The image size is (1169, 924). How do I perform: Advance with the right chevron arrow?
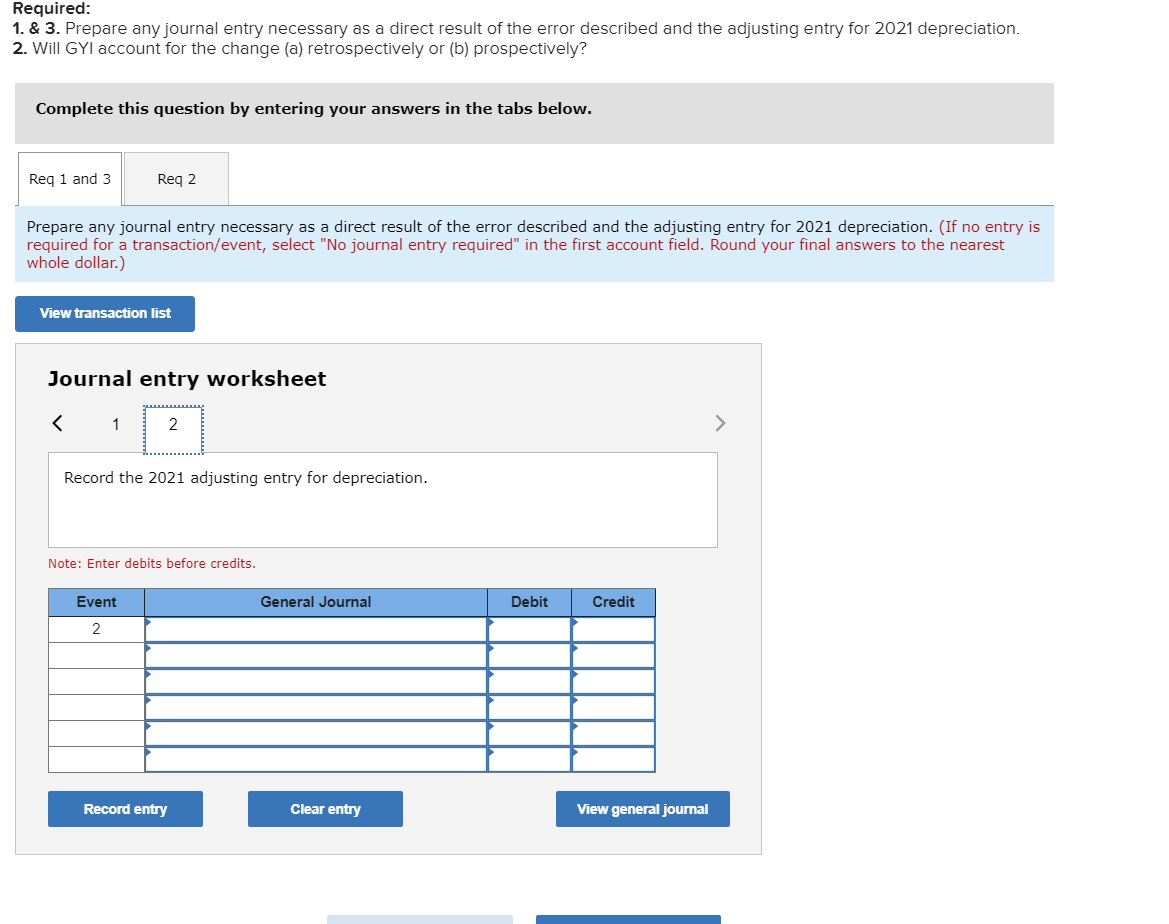tap(720, 422)
